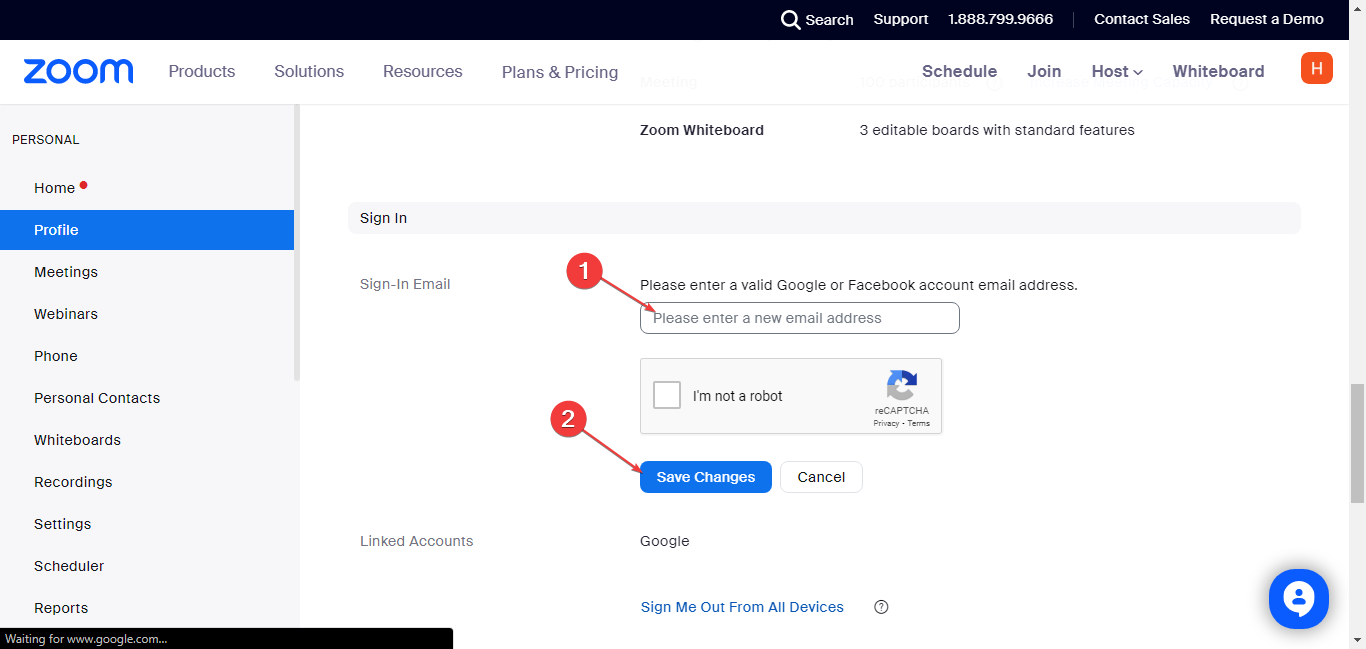Screen dimensions: 1366x649
Task: Open Plans & Pricing
Action: tap(560, 72)
